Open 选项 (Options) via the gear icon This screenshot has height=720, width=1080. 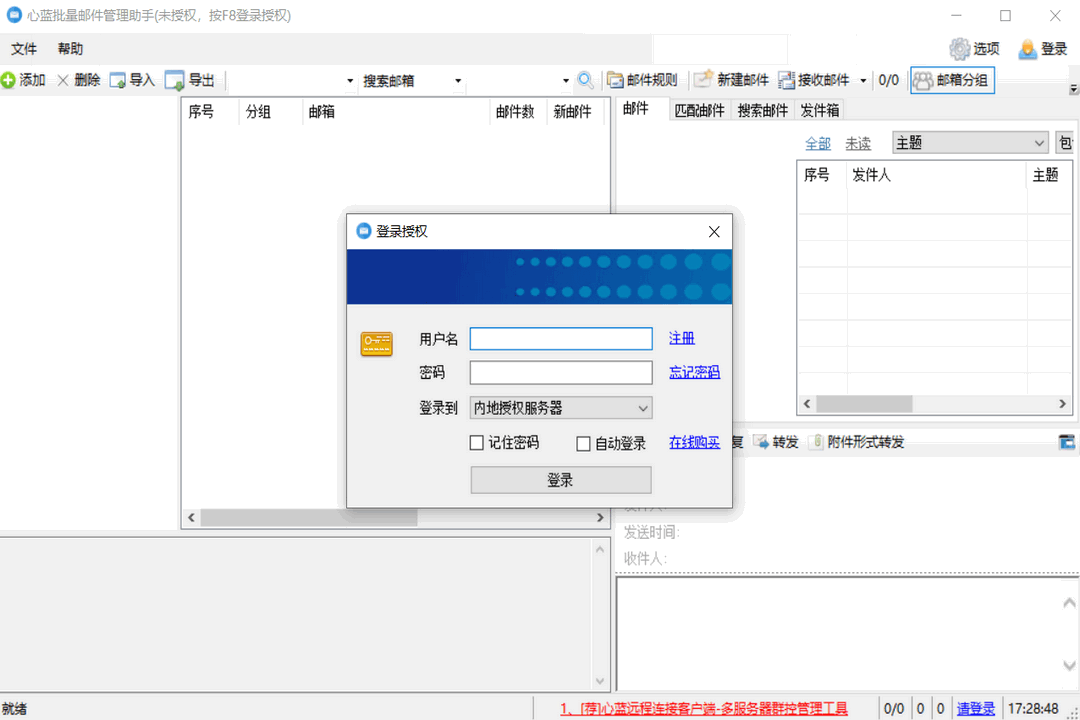(x=958, y=48)
